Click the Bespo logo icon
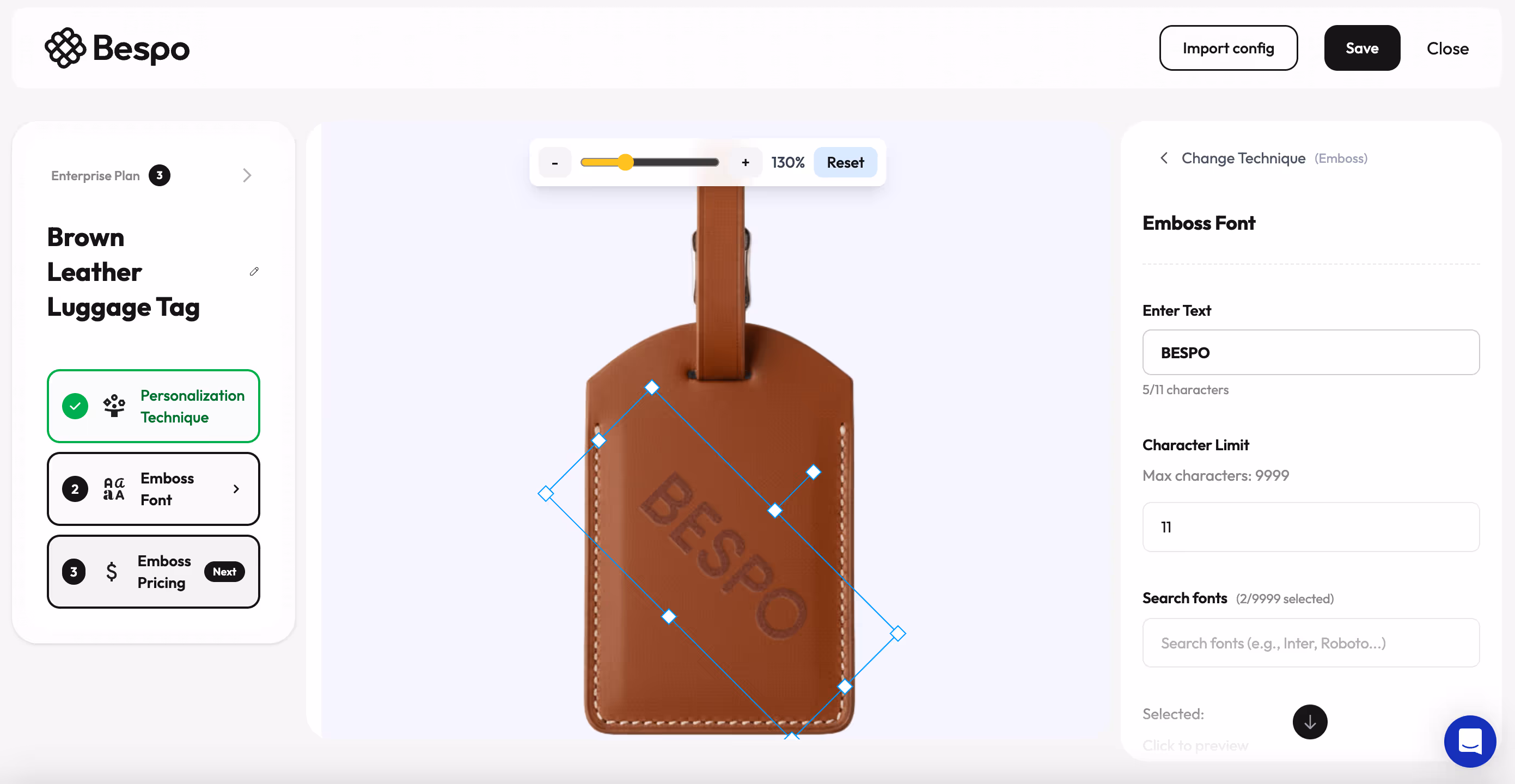Image resolution: width=1515 pixels, height=784 pixels. pyautogui.click(x=65, y=48)
